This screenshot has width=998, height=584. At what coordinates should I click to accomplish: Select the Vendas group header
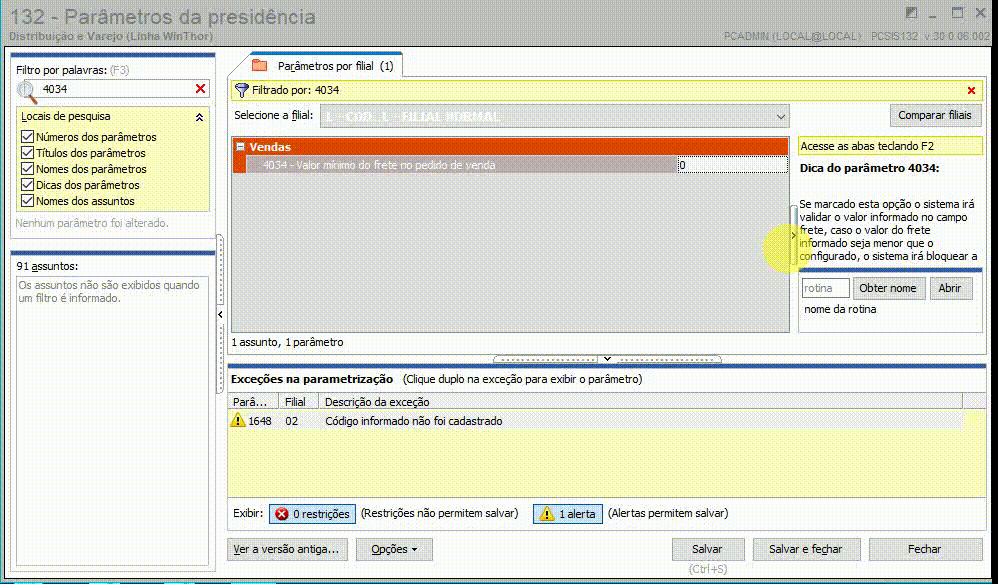click(510, 146)
